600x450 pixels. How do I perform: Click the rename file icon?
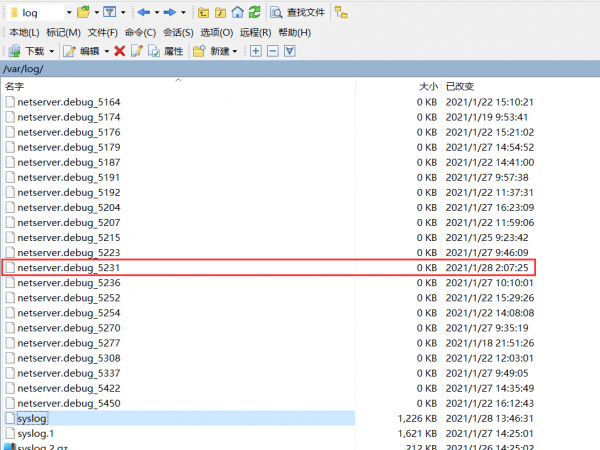136,51
